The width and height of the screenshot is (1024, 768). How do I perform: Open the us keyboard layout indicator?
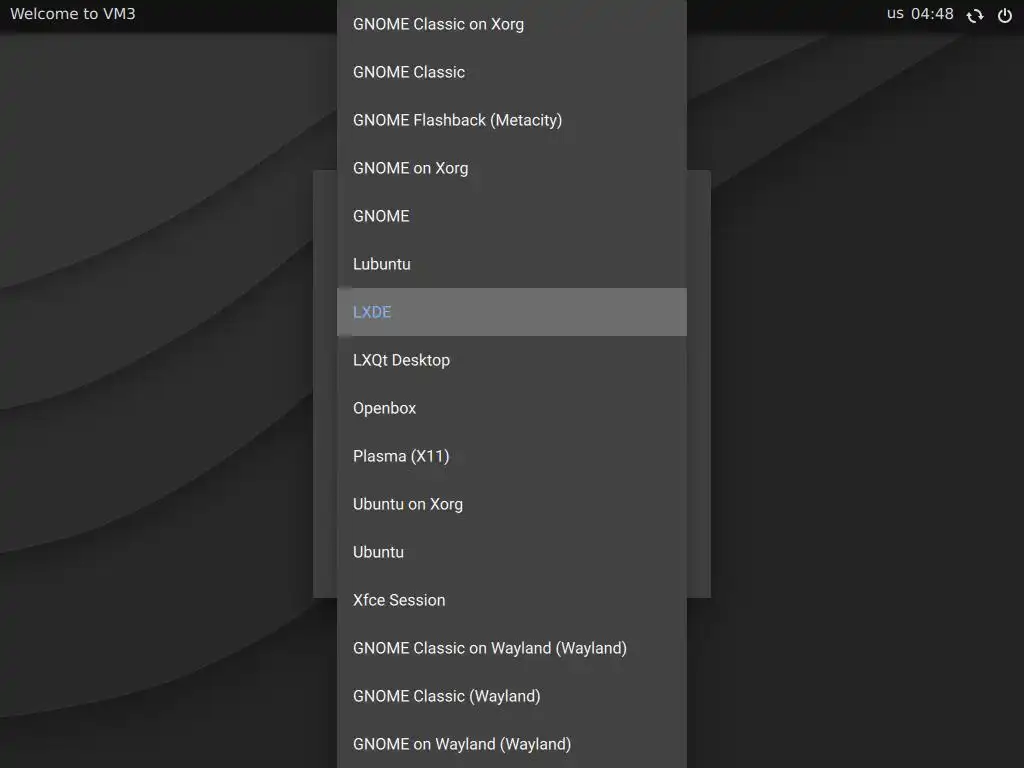click(895, 14)
